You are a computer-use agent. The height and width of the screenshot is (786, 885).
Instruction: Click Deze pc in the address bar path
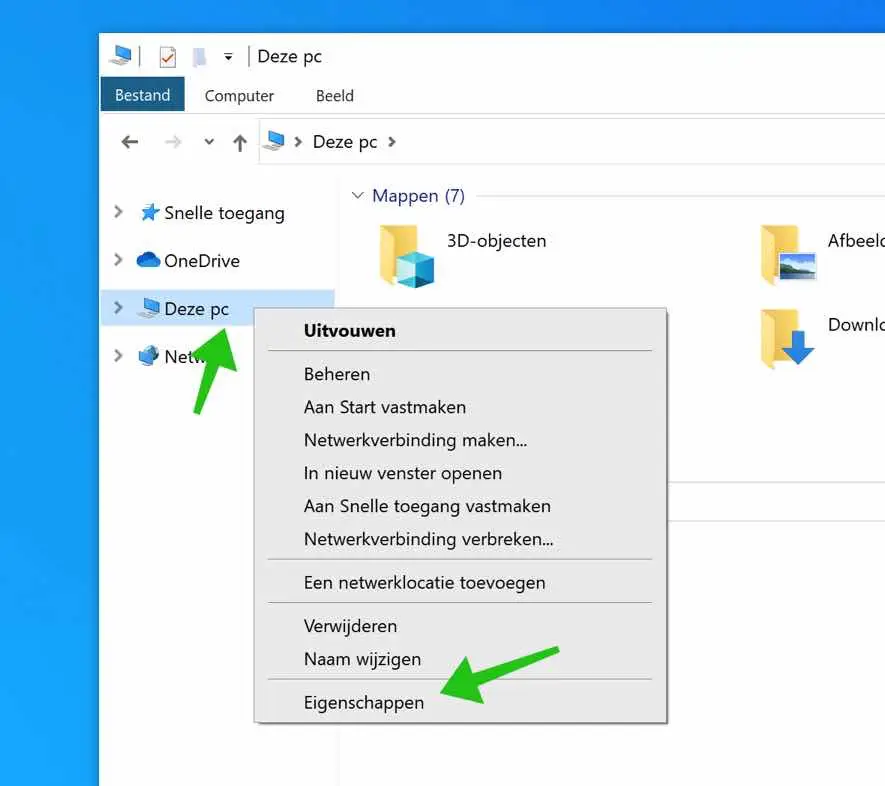click(345, 142)
